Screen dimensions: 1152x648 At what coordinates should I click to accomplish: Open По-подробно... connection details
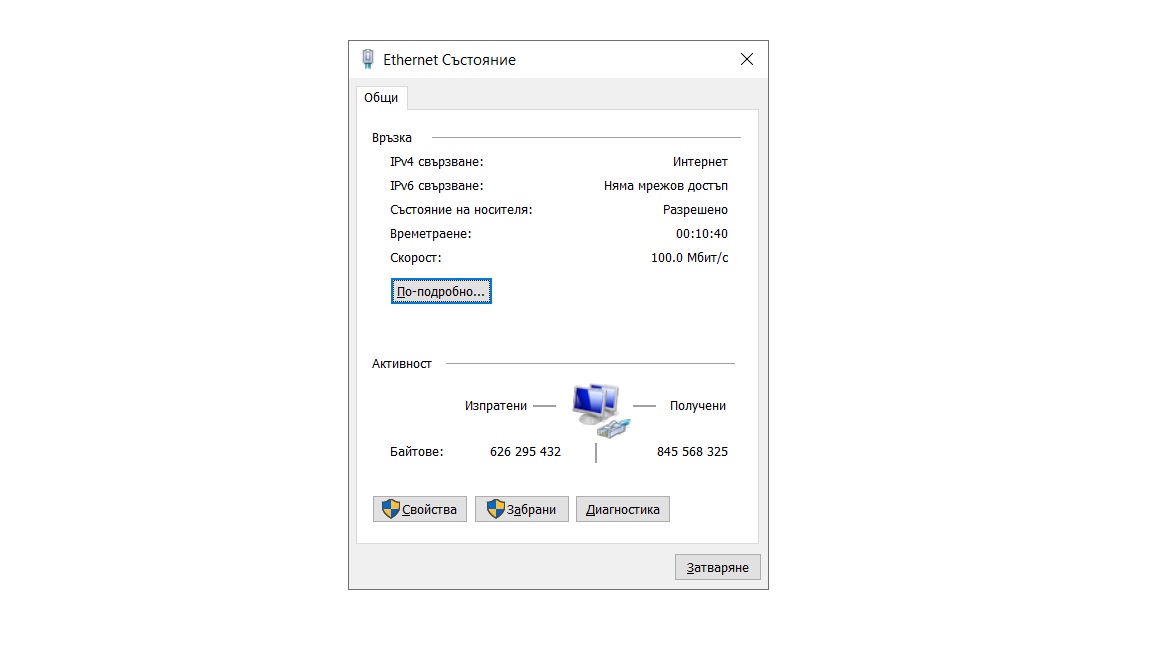click(441, 292)
